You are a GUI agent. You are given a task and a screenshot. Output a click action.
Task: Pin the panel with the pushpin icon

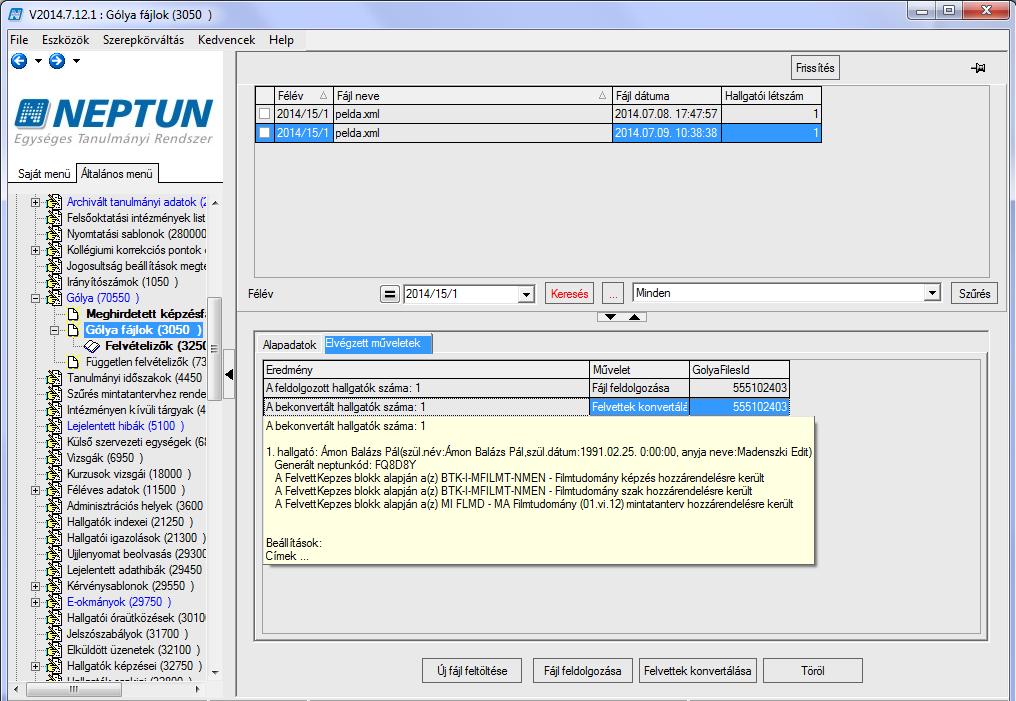point(978,68)
